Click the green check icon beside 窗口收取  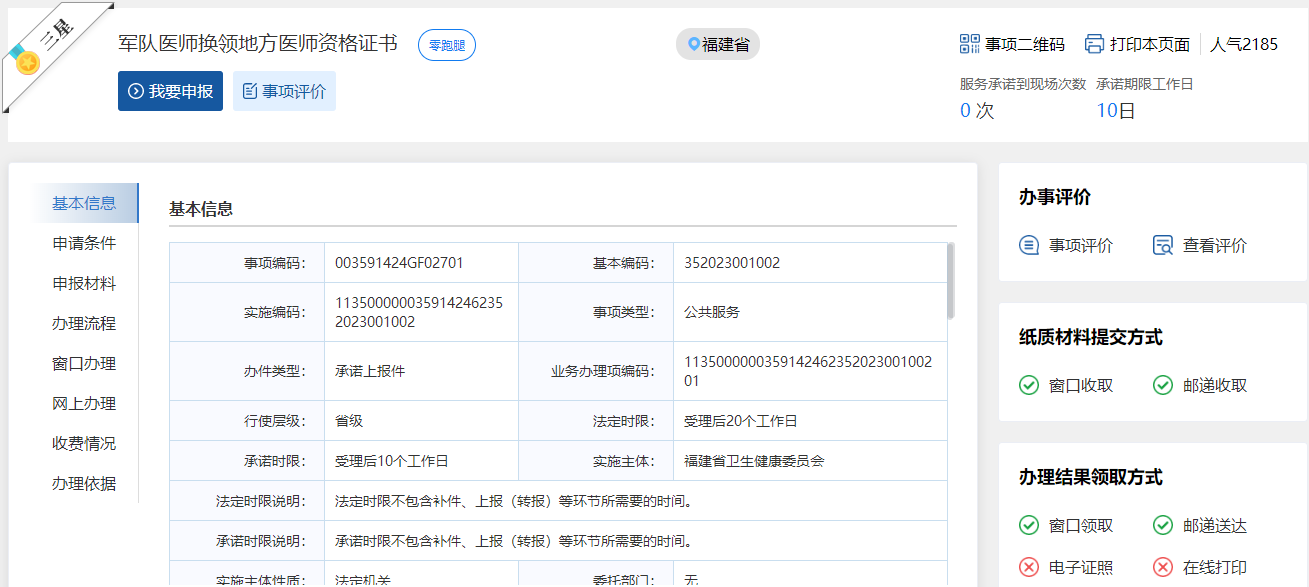1029,385
